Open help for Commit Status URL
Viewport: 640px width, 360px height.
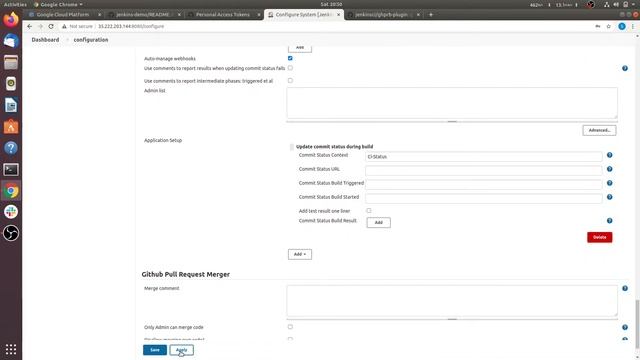pos(609,169)
